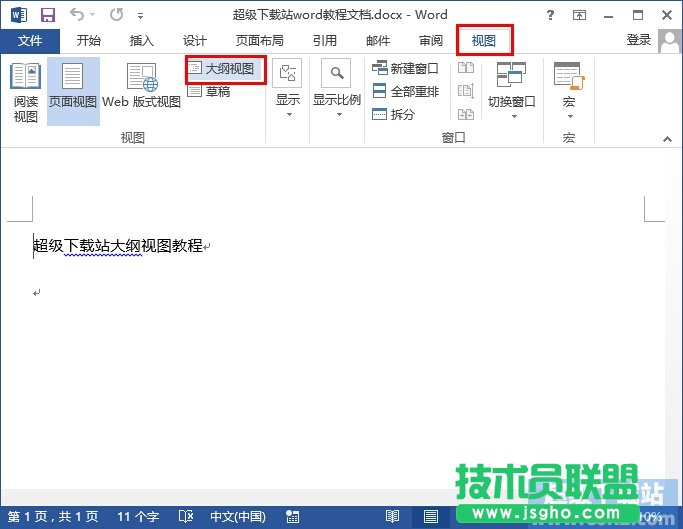Click the user account avatar icon
683x529 pixels.
click(x=669, y=41)
